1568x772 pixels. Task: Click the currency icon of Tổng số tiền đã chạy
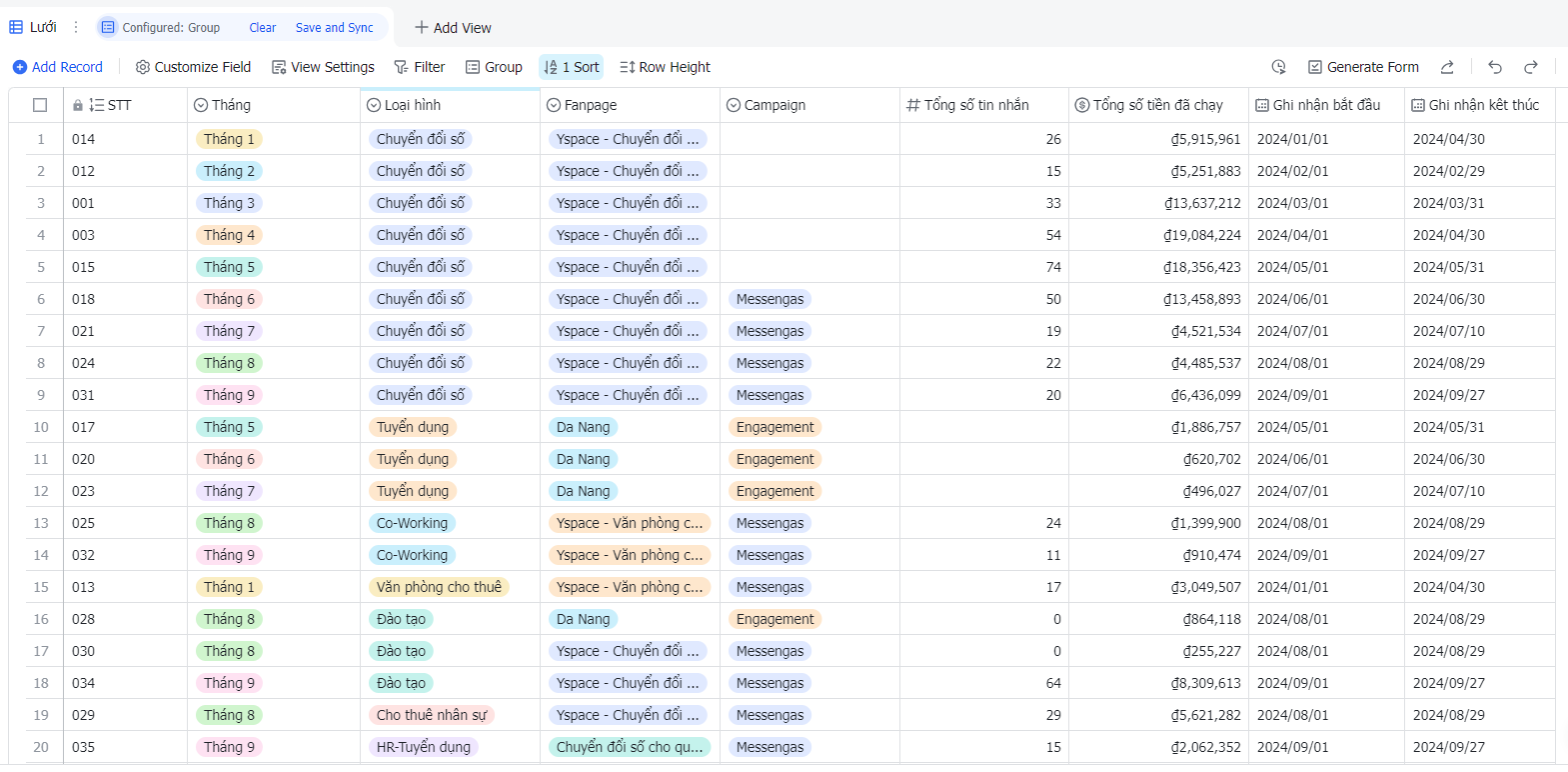[1081, 105]
